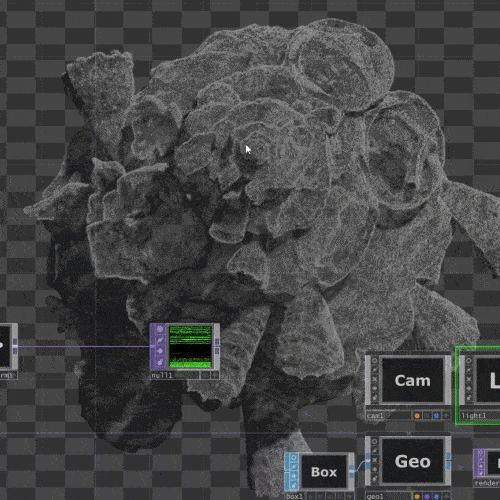
Task: Toggle blue display flag on cam1
Action: point(436,416)
